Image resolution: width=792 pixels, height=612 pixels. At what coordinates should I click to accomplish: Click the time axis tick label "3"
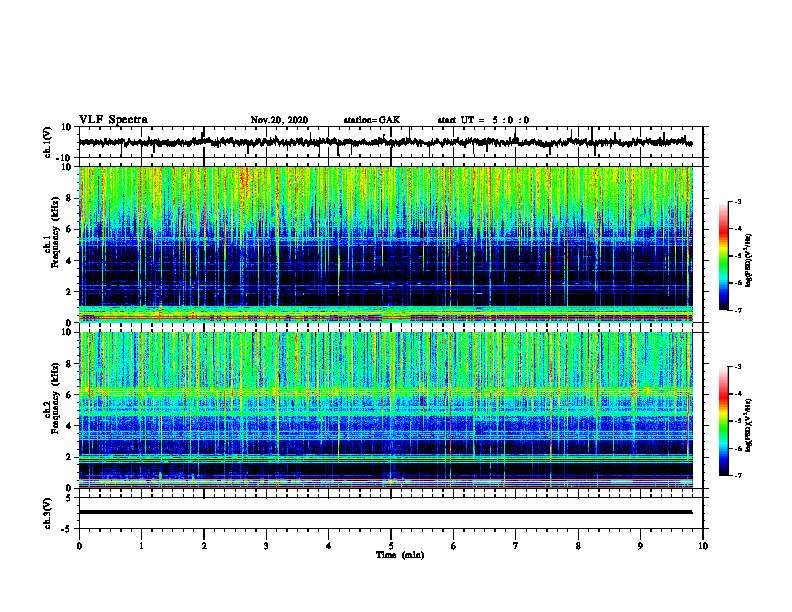[266, 546]
